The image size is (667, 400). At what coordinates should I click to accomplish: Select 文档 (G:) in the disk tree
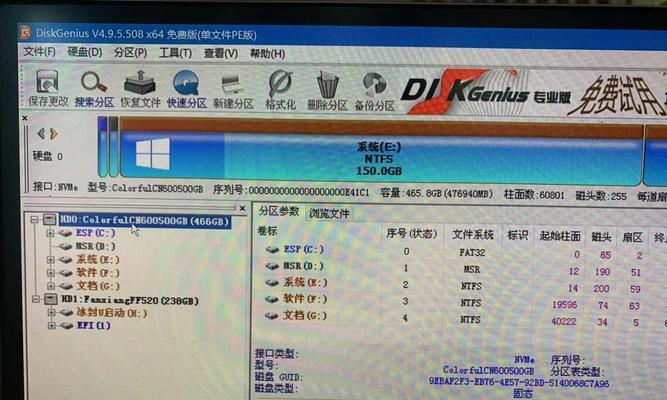[98, 286]
